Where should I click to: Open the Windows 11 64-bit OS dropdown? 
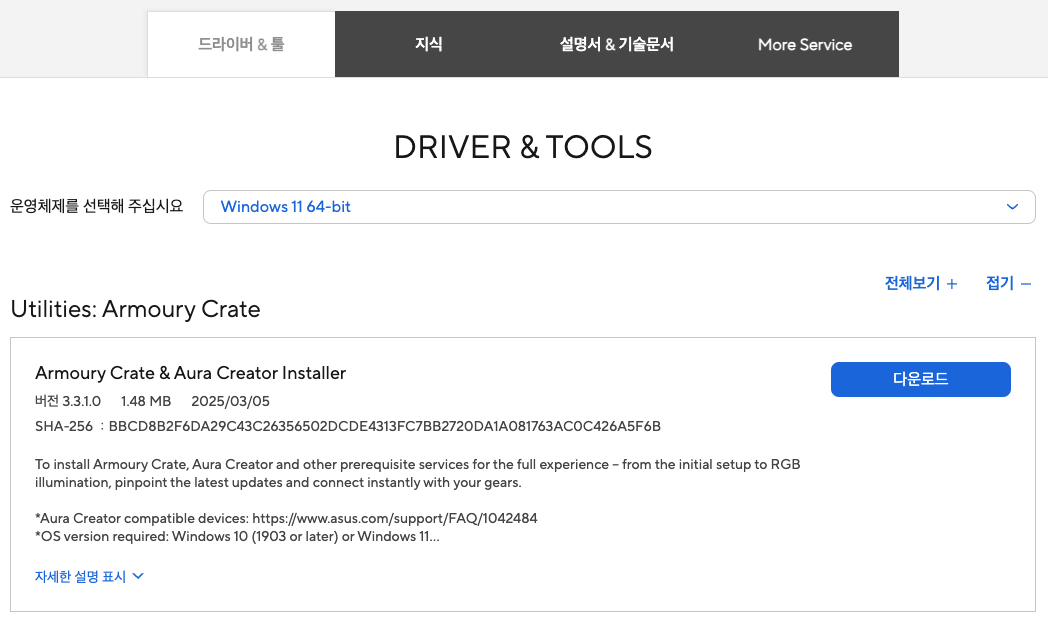coord(619,207)
